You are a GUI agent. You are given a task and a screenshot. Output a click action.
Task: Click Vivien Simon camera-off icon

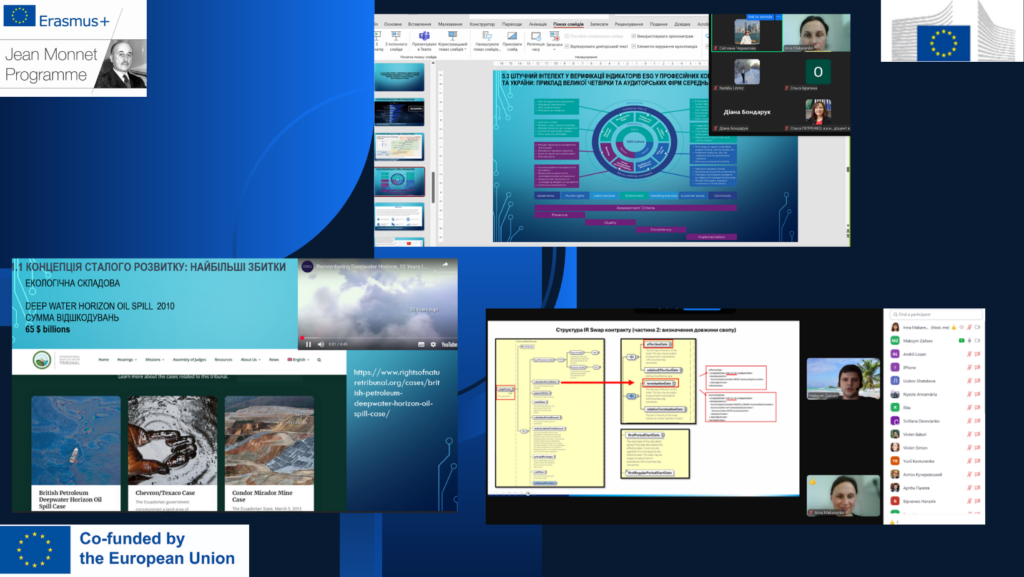[977, 448]
